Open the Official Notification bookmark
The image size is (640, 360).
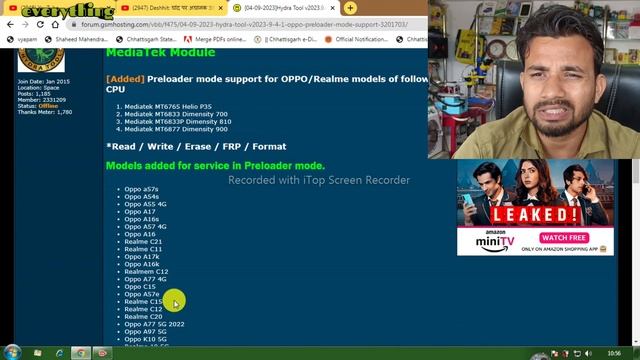click(x=356, y=40)
